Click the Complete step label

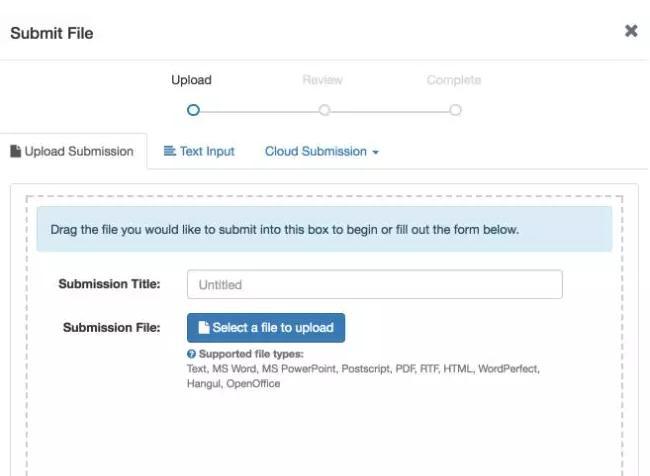454,80
